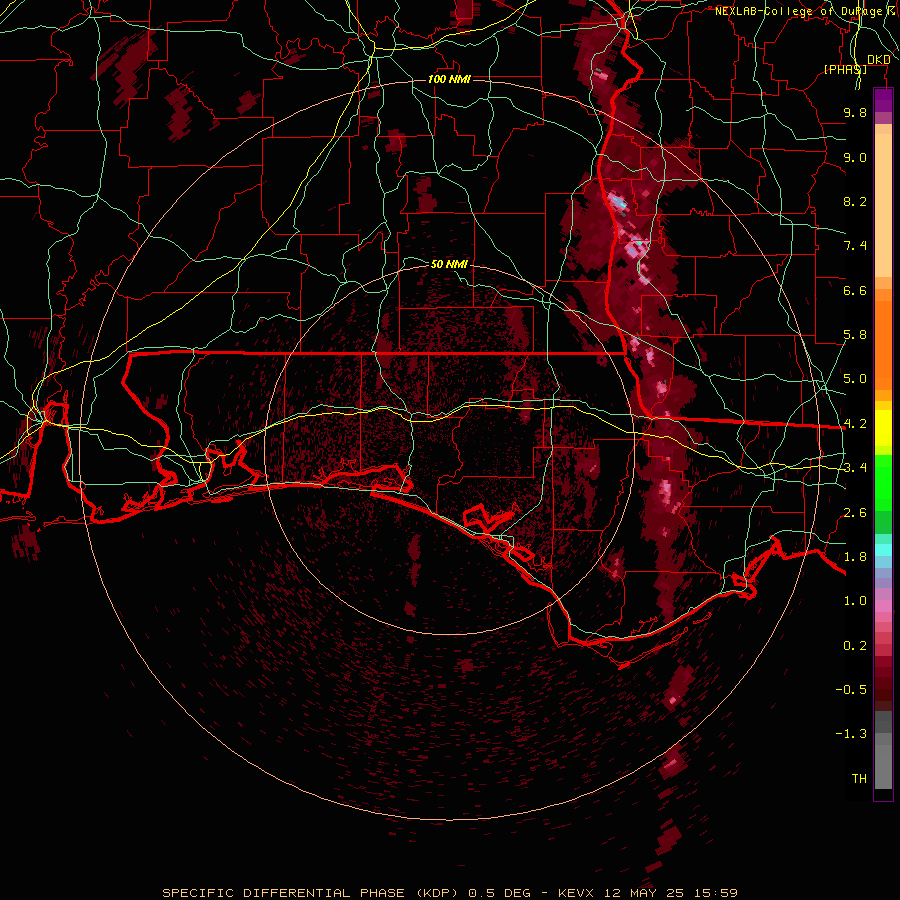Click the 1.8 legend value
The width and height of the screenshot is (900, 900).
pyautogui.click(x=855, y=557)
